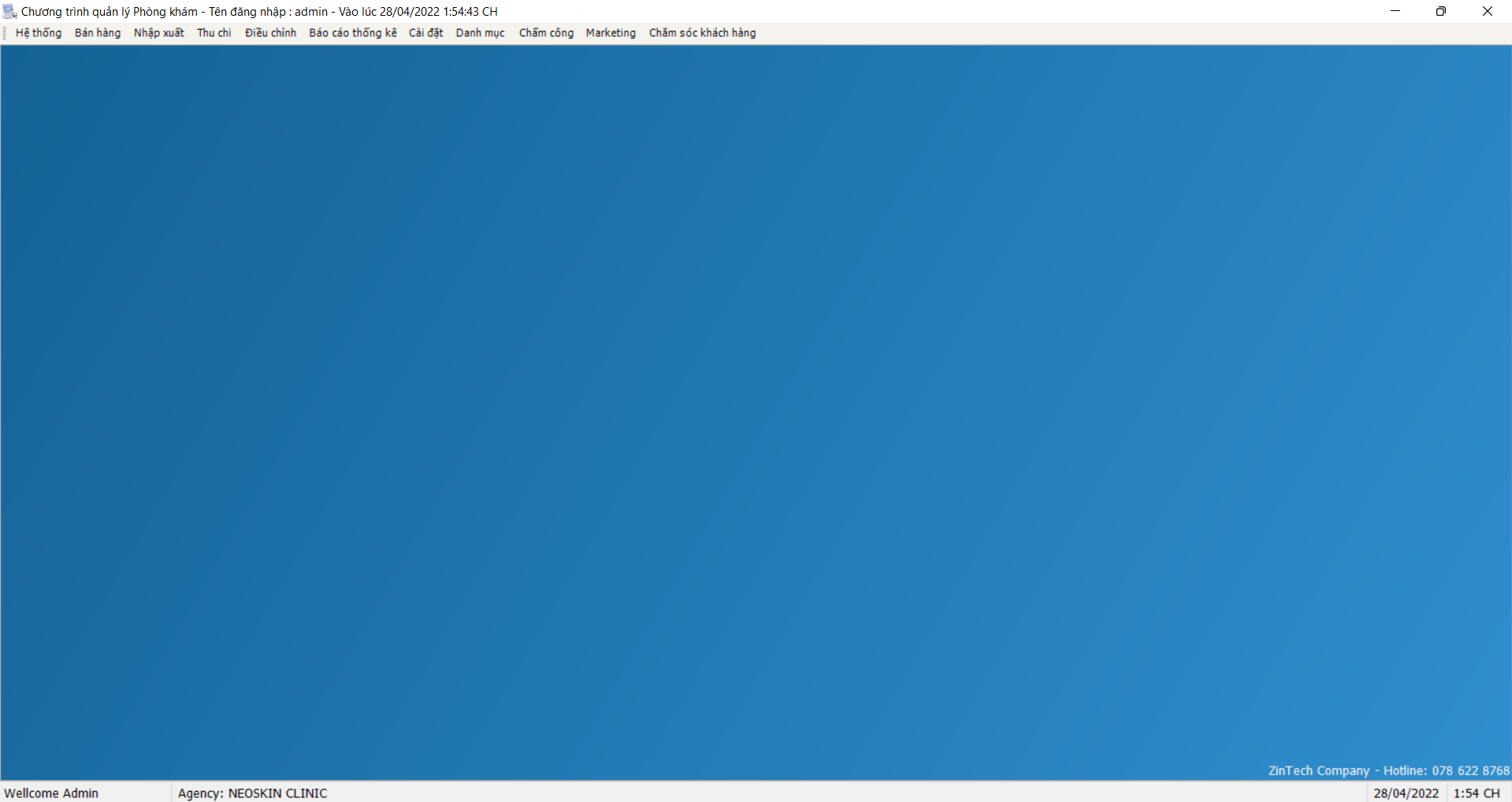Click the Agency: NEOSKIN CLINIC status label

tap(252, 793)
